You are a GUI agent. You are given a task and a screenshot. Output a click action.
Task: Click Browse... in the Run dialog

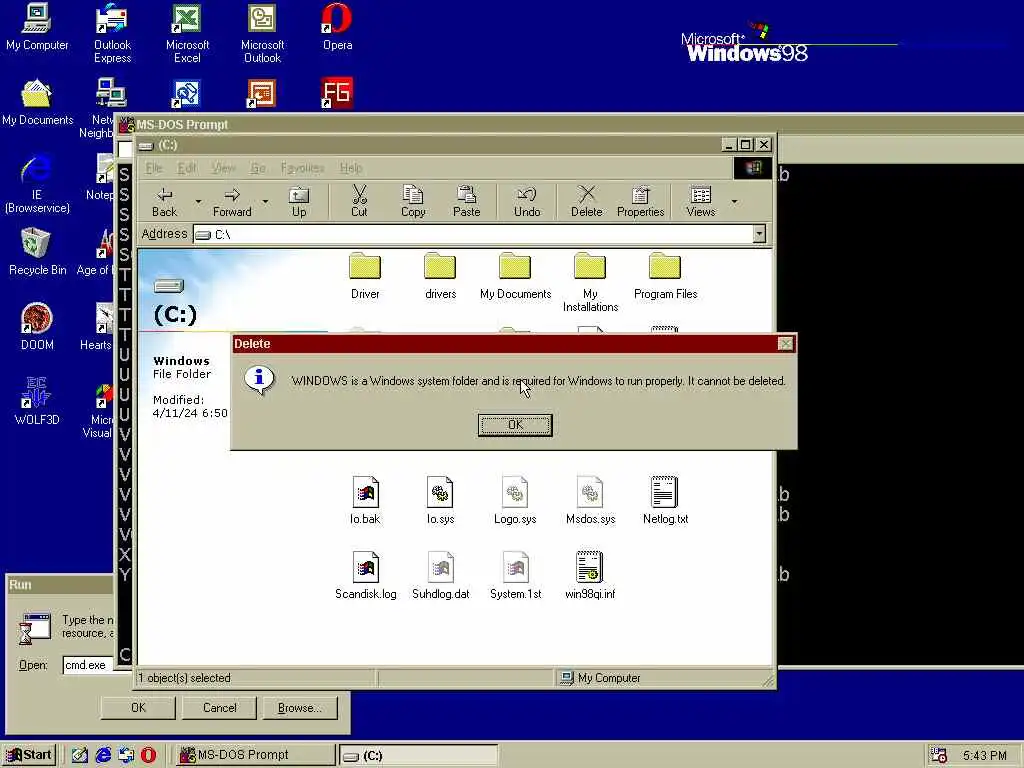coord(300,707)
